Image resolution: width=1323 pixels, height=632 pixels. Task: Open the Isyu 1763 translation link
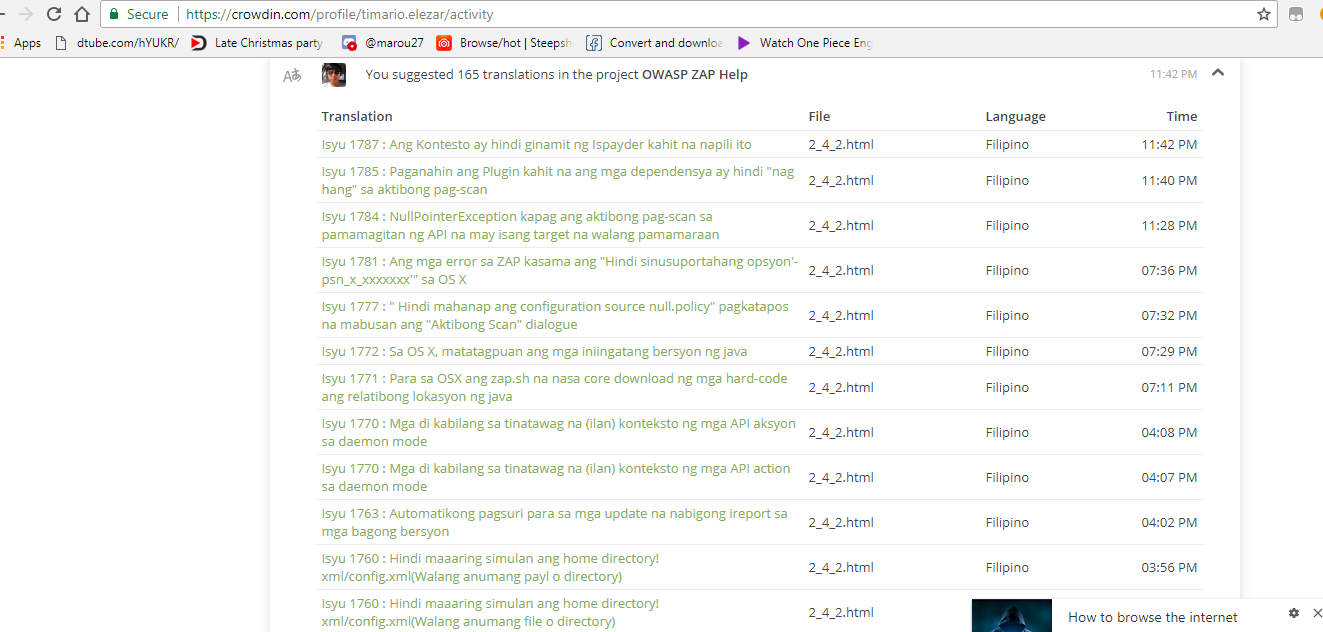coord(554,522)
